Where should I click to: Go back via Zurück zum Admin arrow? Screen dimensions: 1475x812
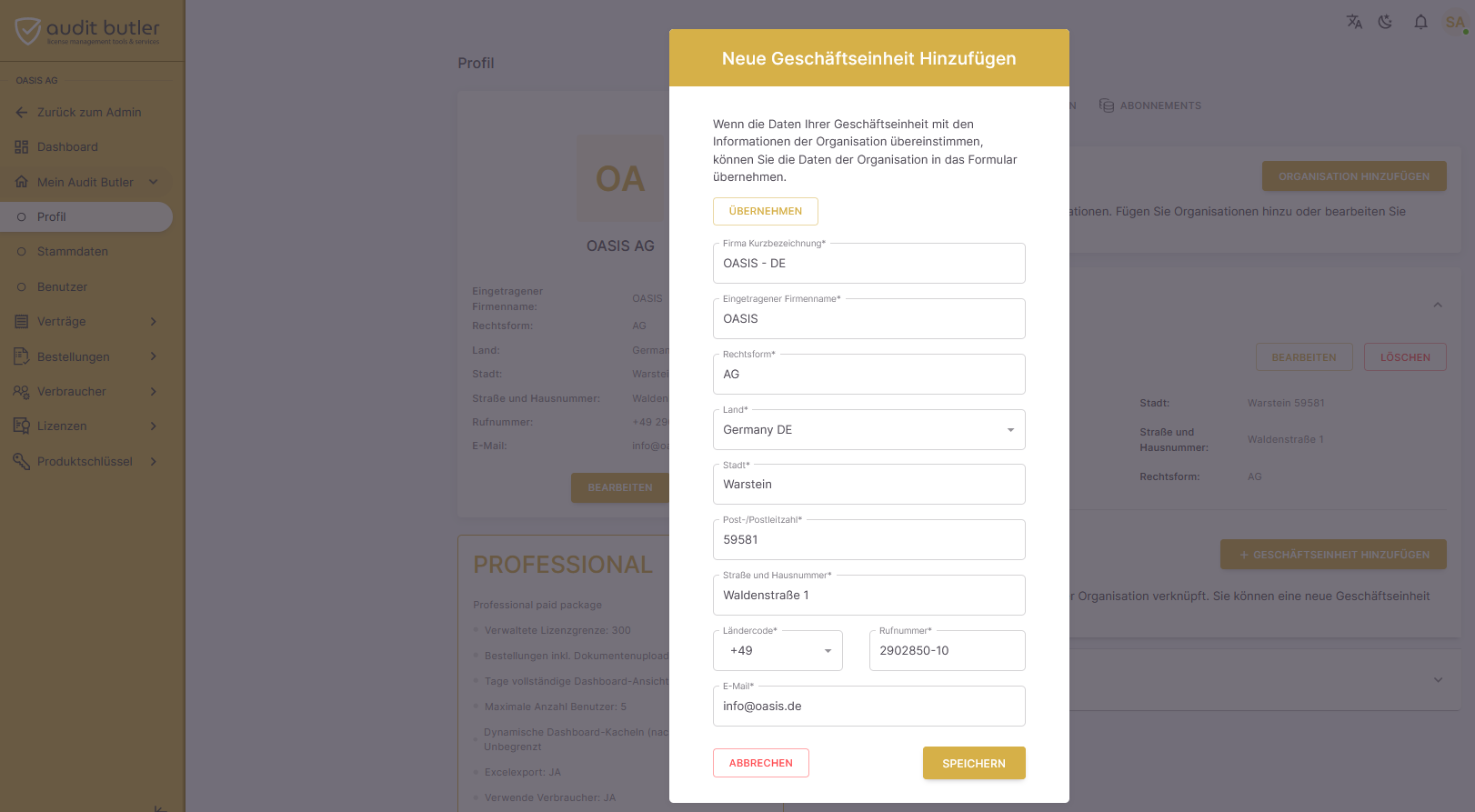pyautogui.click(x=22, y=113)
